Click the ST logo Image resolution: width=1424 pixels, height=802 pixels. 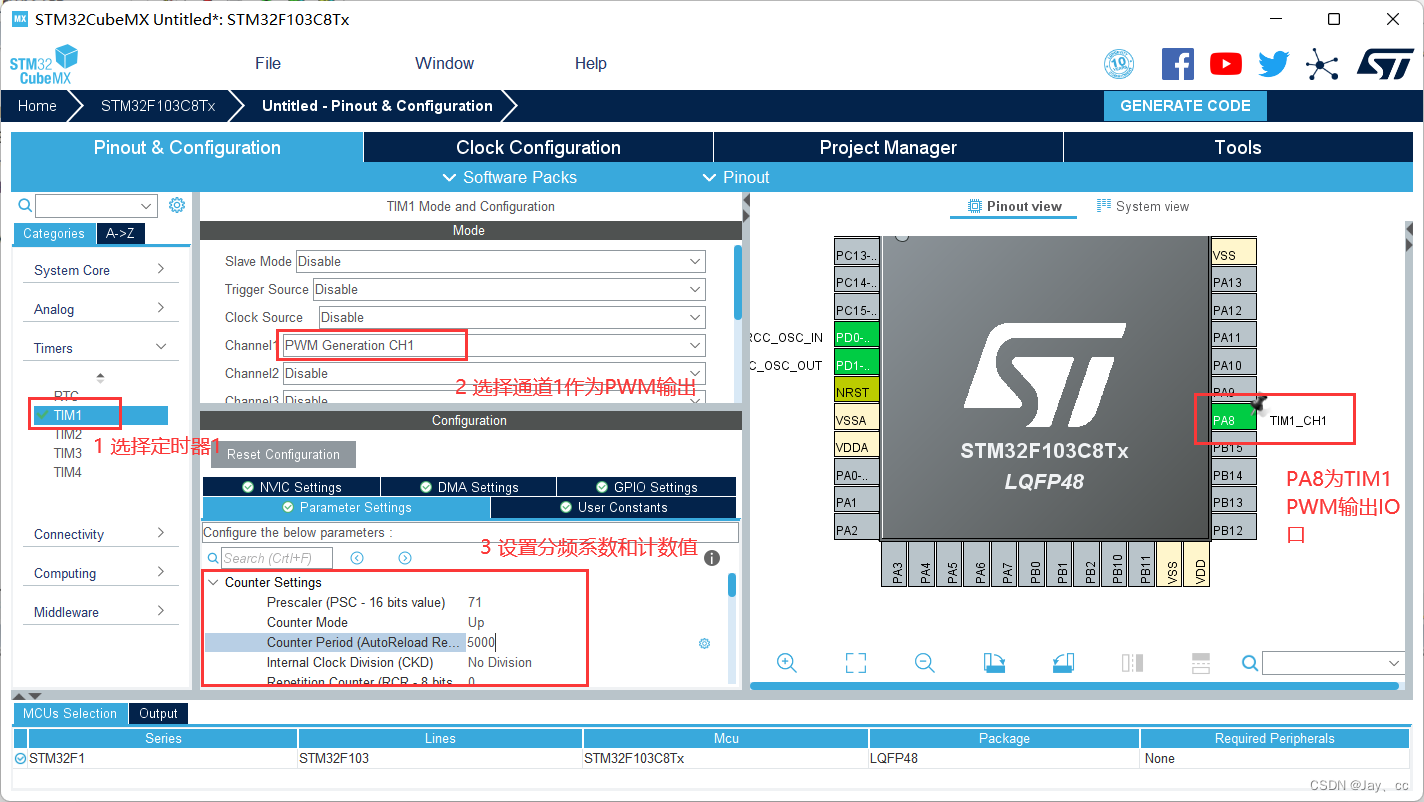[1385, 64]
